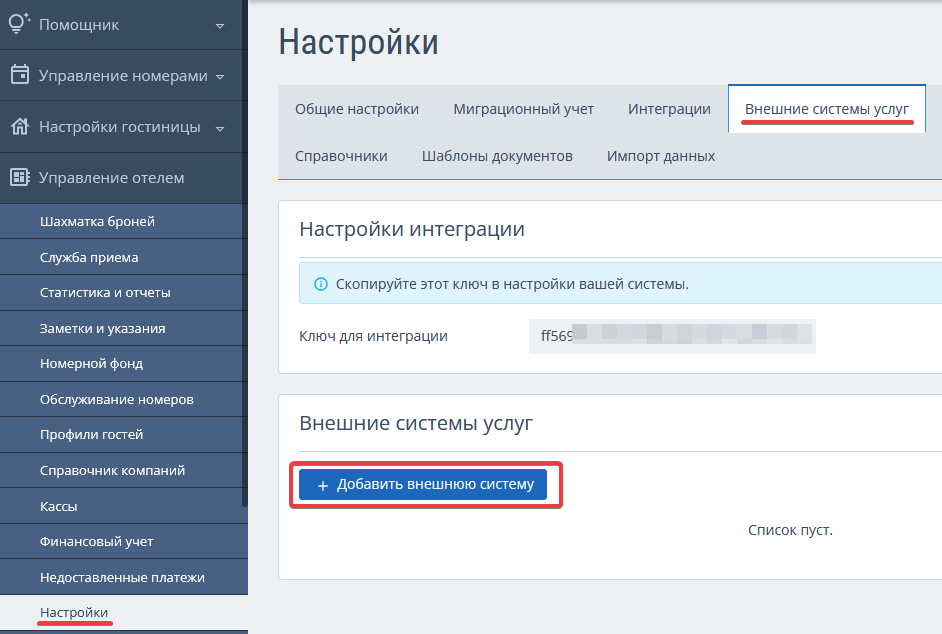Viewport: 942px width, 634px height.
Task: Go to the Шаблоны документов tab
Action: point(497,156)
